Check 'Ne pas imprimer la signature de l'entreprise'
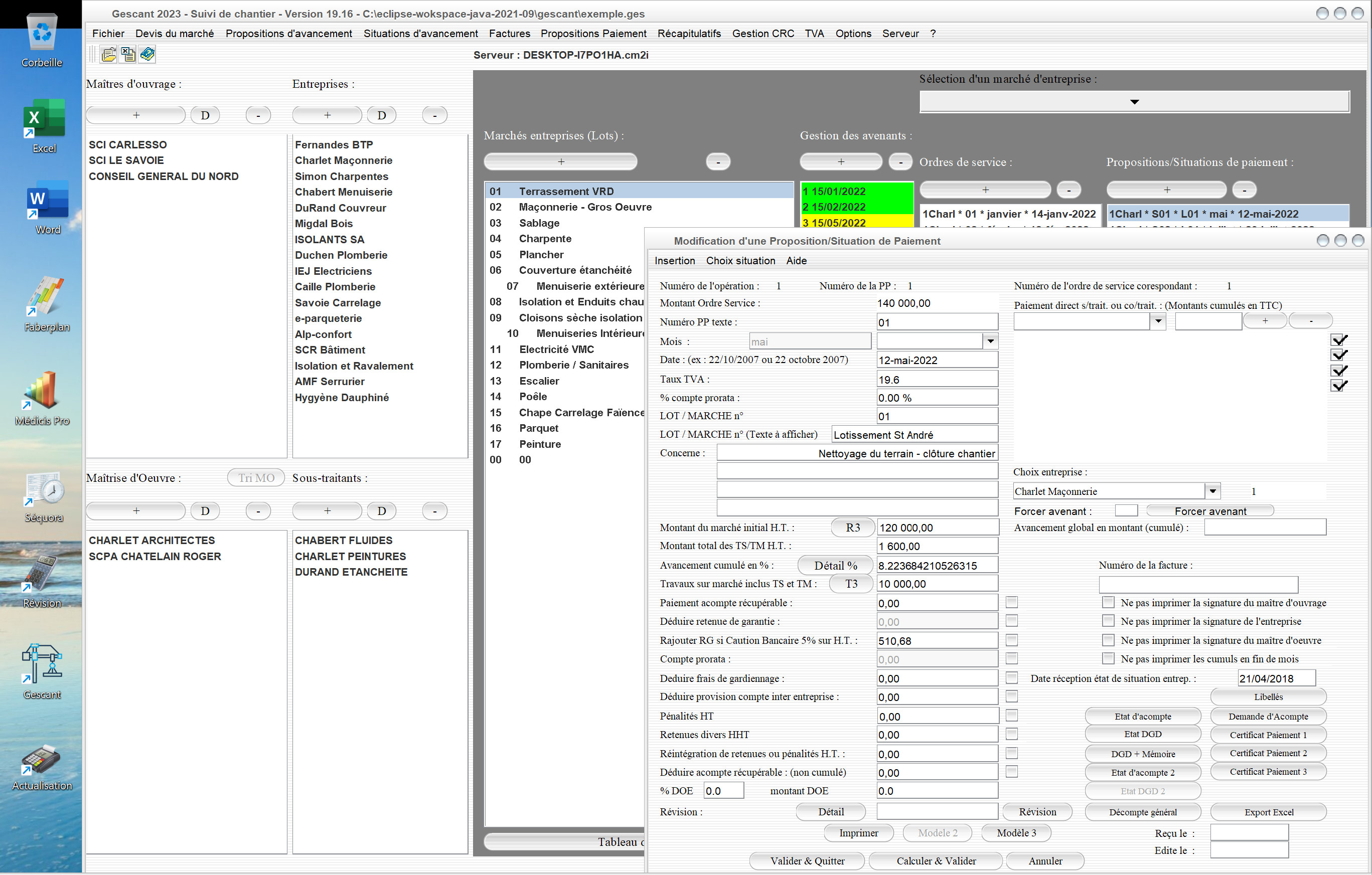Viewport: 1372px width, 875px height. (x=1108, y=620)
